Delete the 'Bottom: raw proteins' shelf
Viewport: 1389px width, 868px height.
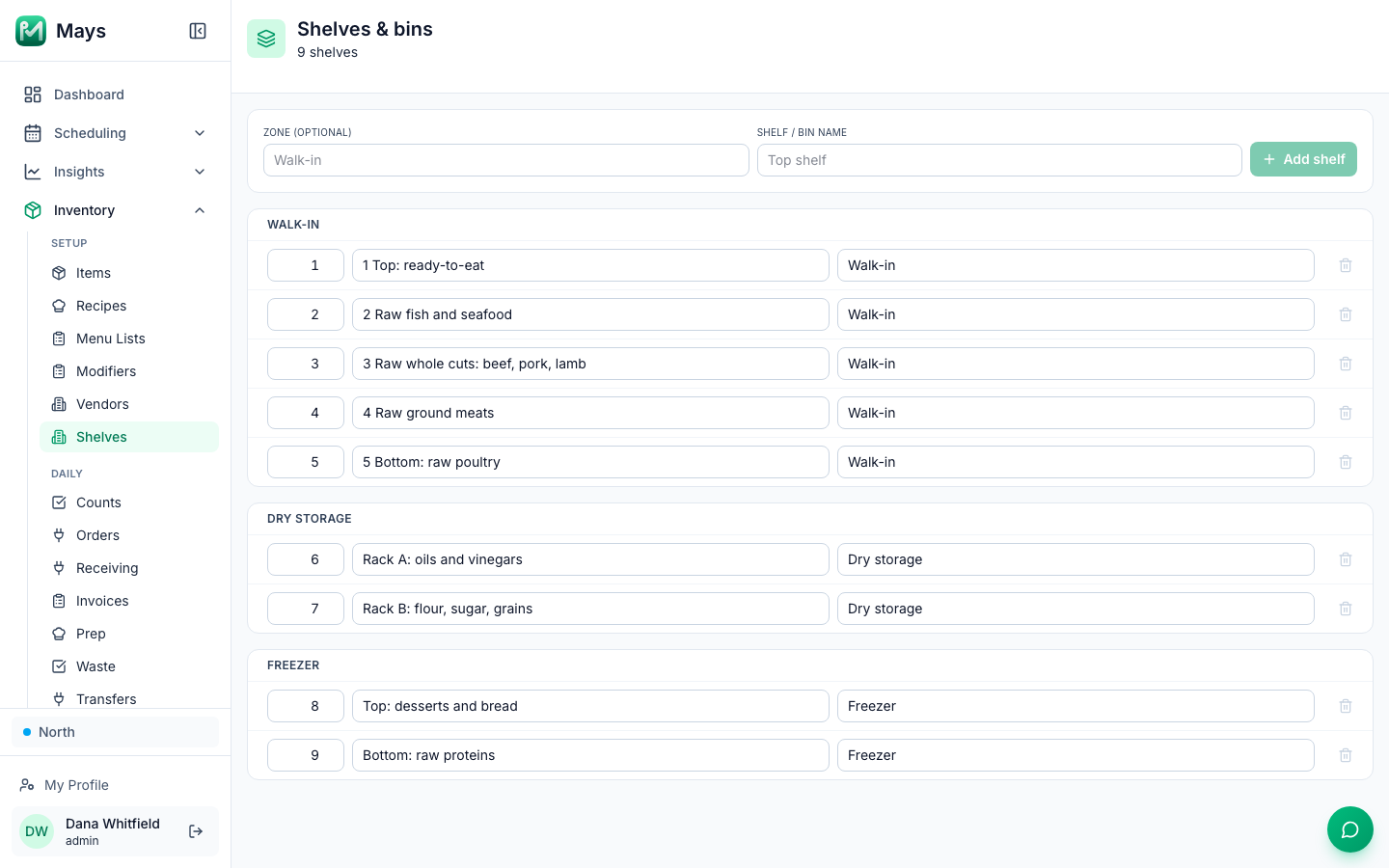point(1346,755)
